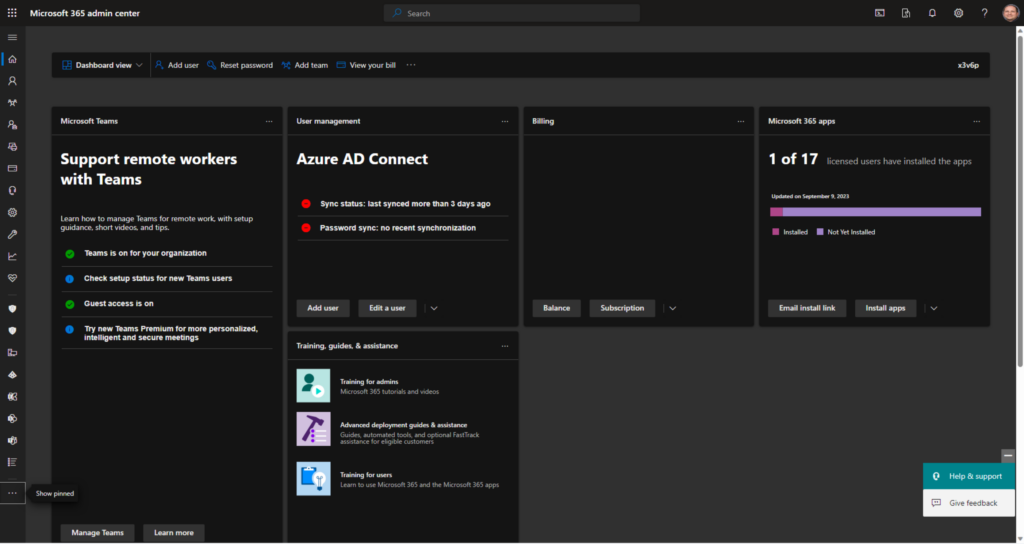Open the help question mark icon
Screen dimensions: 1024x544
984,13
